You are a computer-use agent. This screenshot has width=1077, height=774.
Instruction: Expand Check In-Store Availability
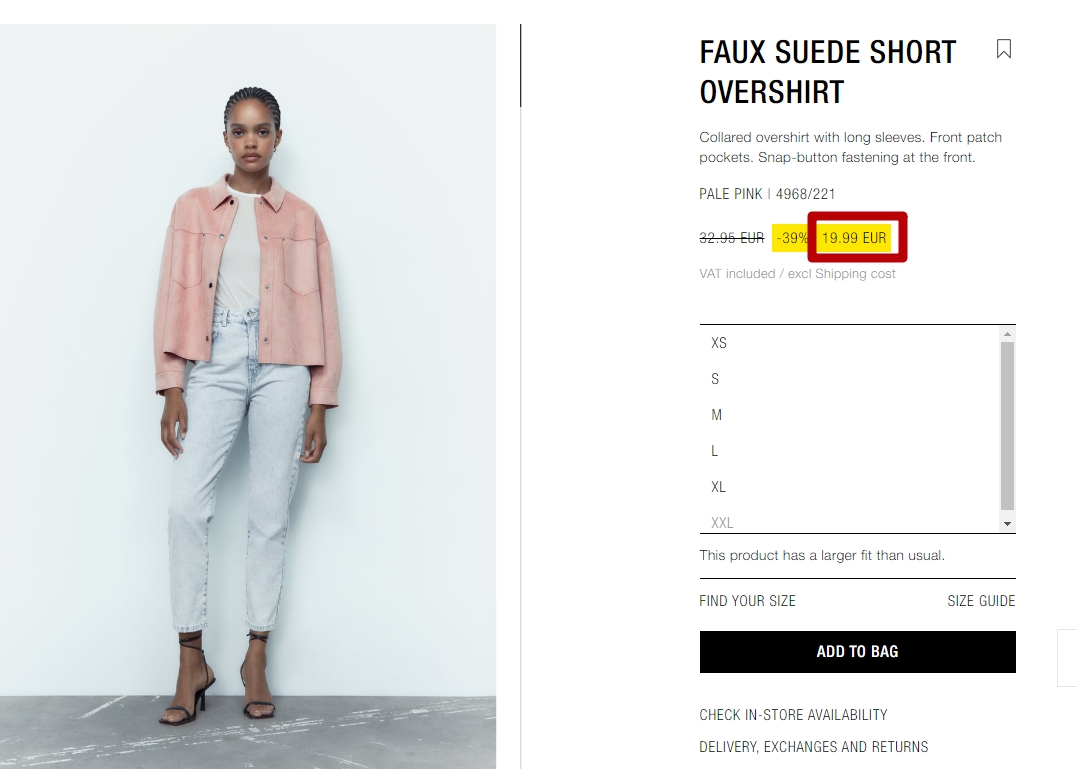click(x=793, y=715)
